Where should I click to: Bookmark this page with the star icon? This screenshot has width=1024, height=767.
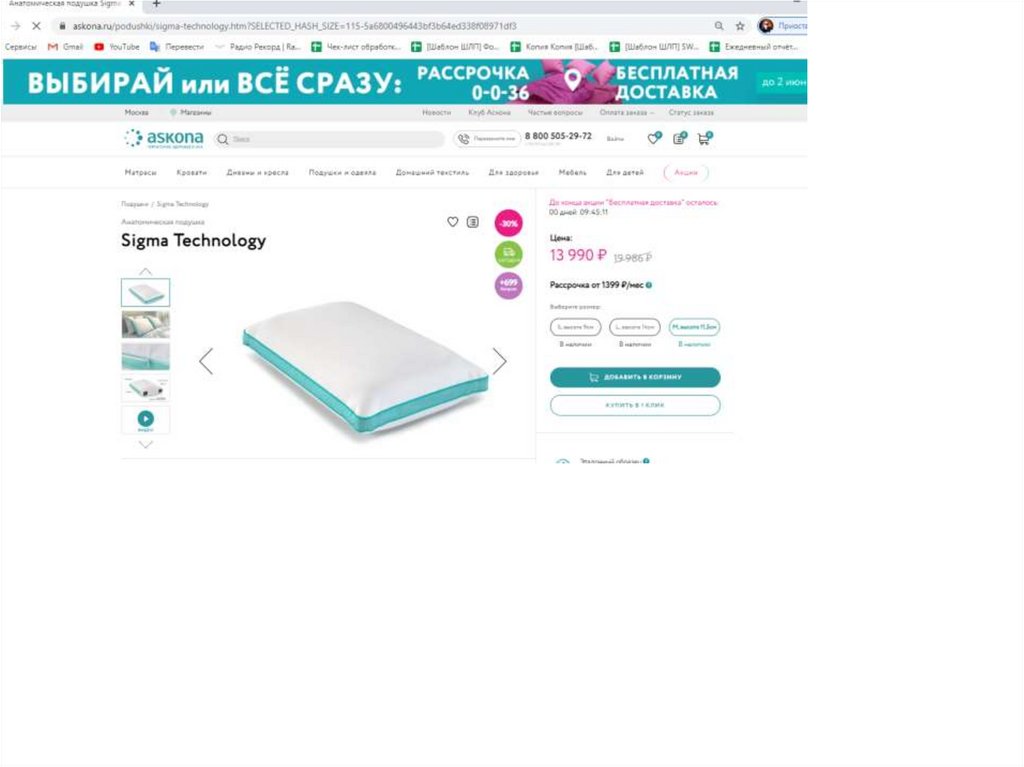click(740, 26)
